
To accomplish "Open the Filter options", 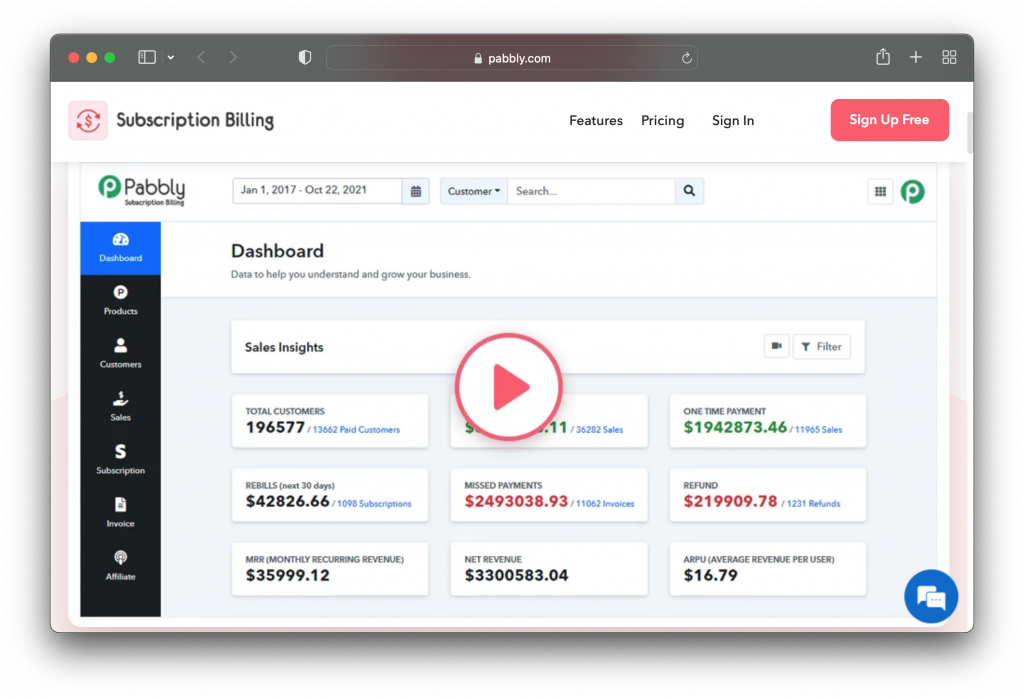I will point(821,346).
